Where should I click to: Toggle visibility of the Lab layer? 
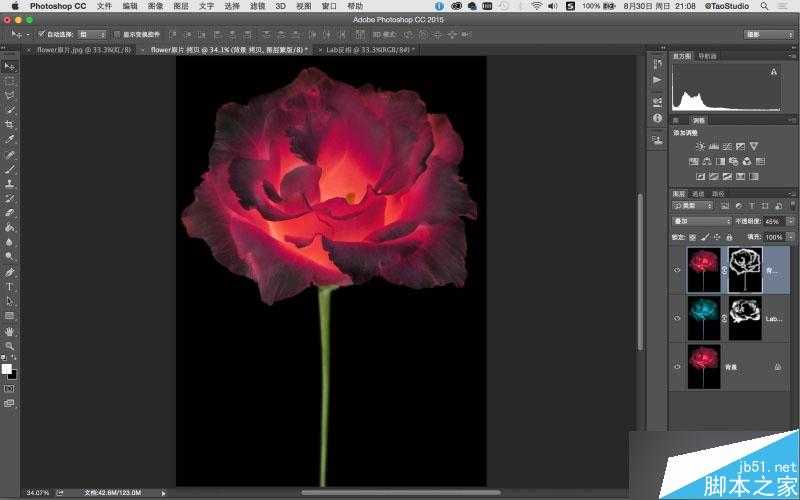(x=677, y=319)
